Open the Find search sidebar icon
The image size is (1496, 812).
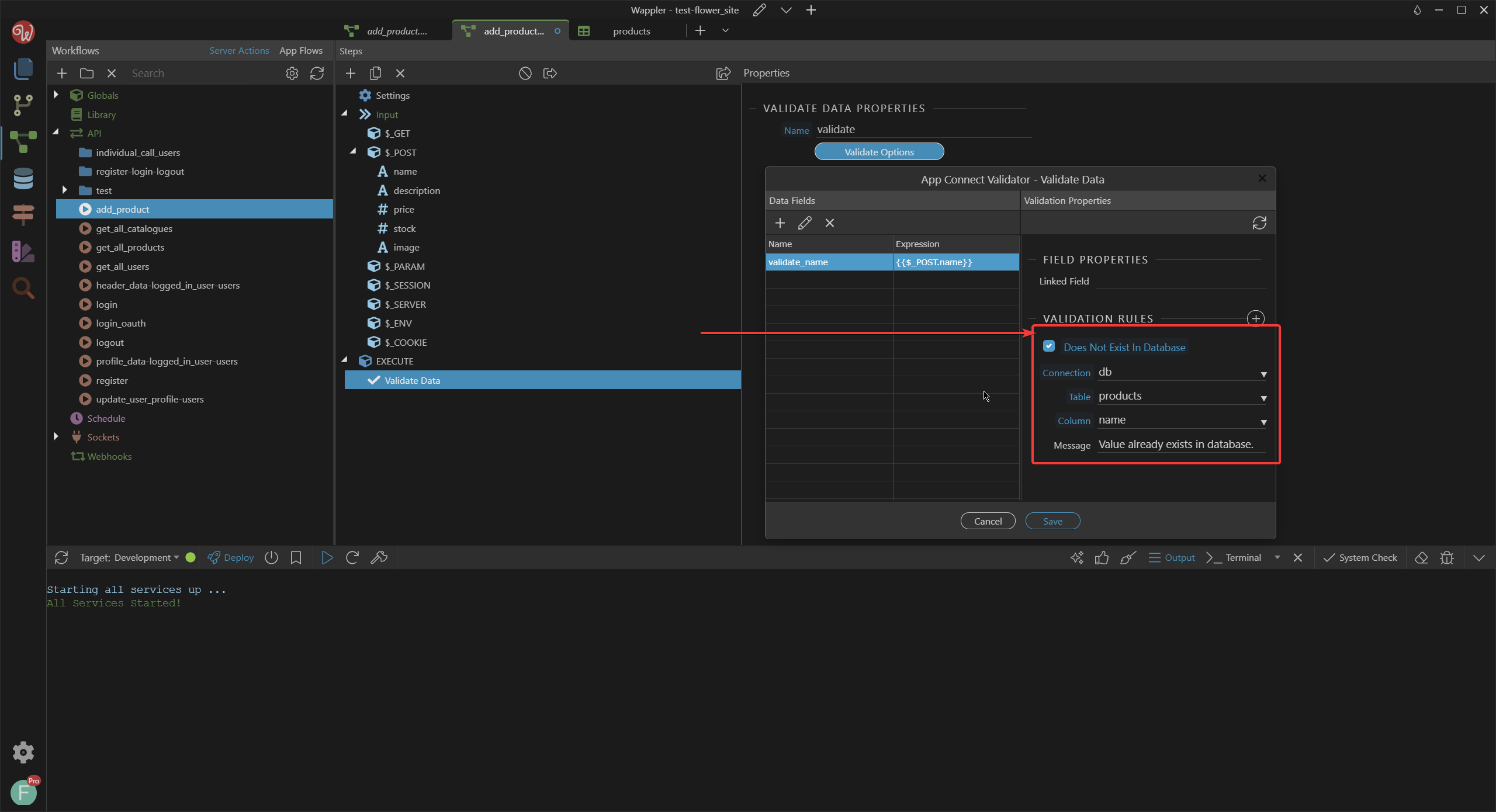23,288
